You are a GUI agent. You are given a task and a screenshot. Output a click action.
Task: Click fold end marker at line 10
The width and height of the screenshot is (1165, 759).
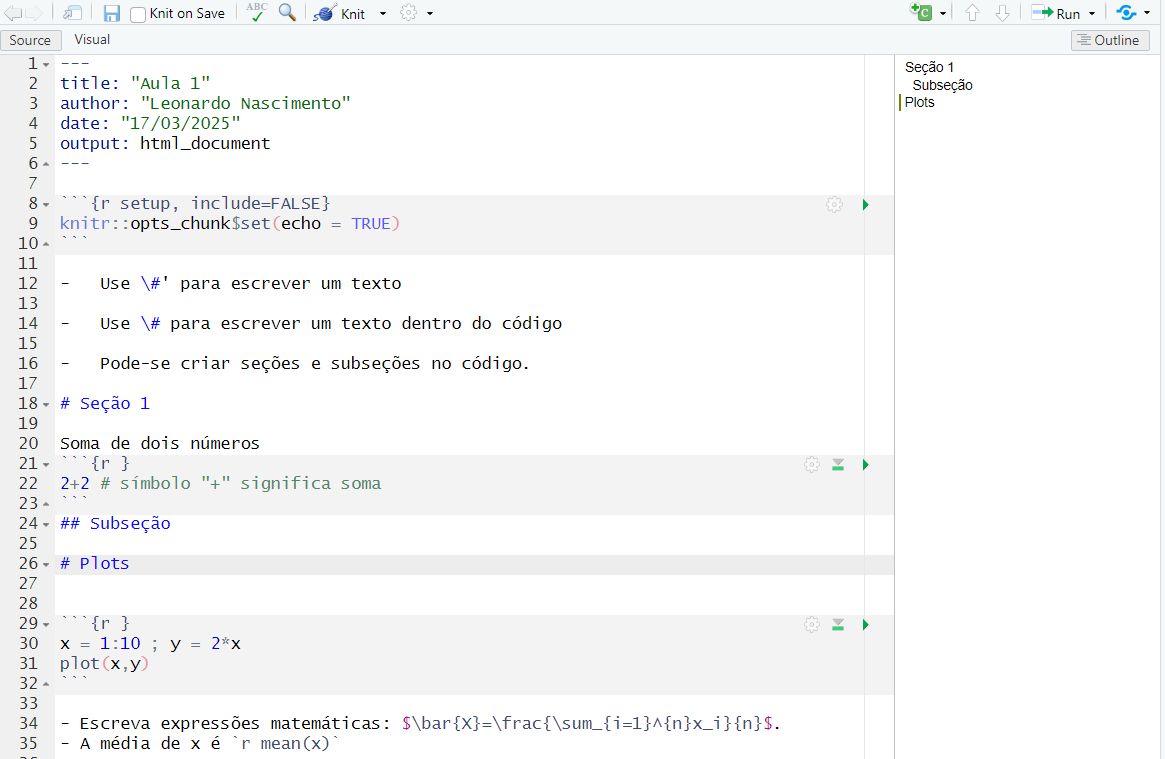coord(46,244)
